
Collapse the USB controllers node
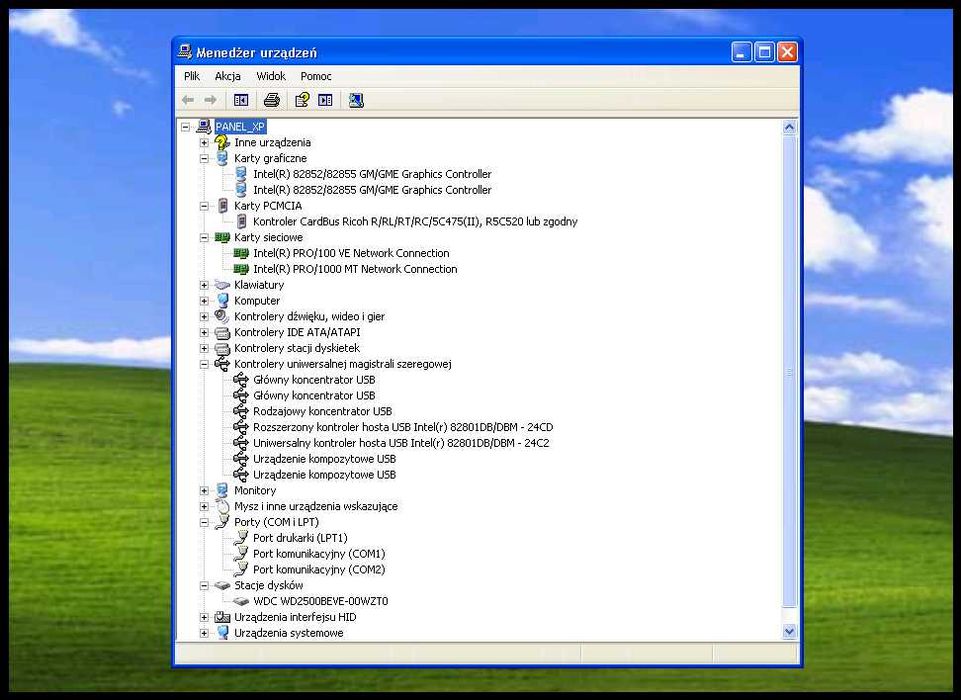pyautogui.click(x=204, y=364)
